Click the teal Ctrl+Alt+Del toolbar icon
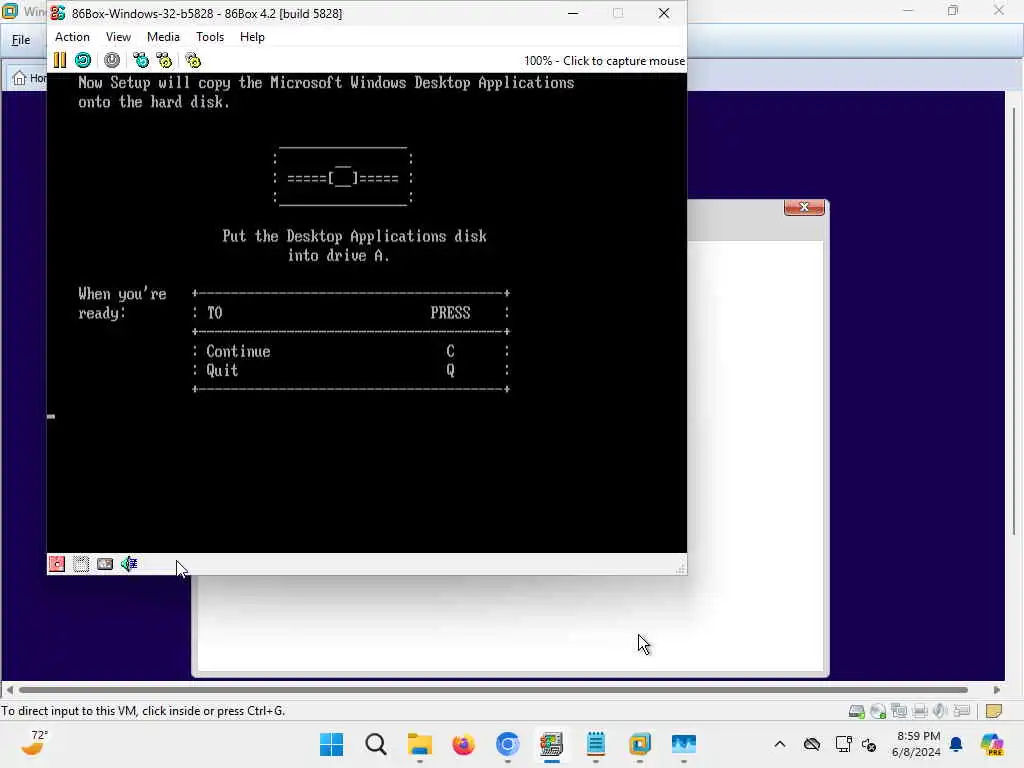The width and height of the screenshot is (1024, 768). (x=140, y=60)
